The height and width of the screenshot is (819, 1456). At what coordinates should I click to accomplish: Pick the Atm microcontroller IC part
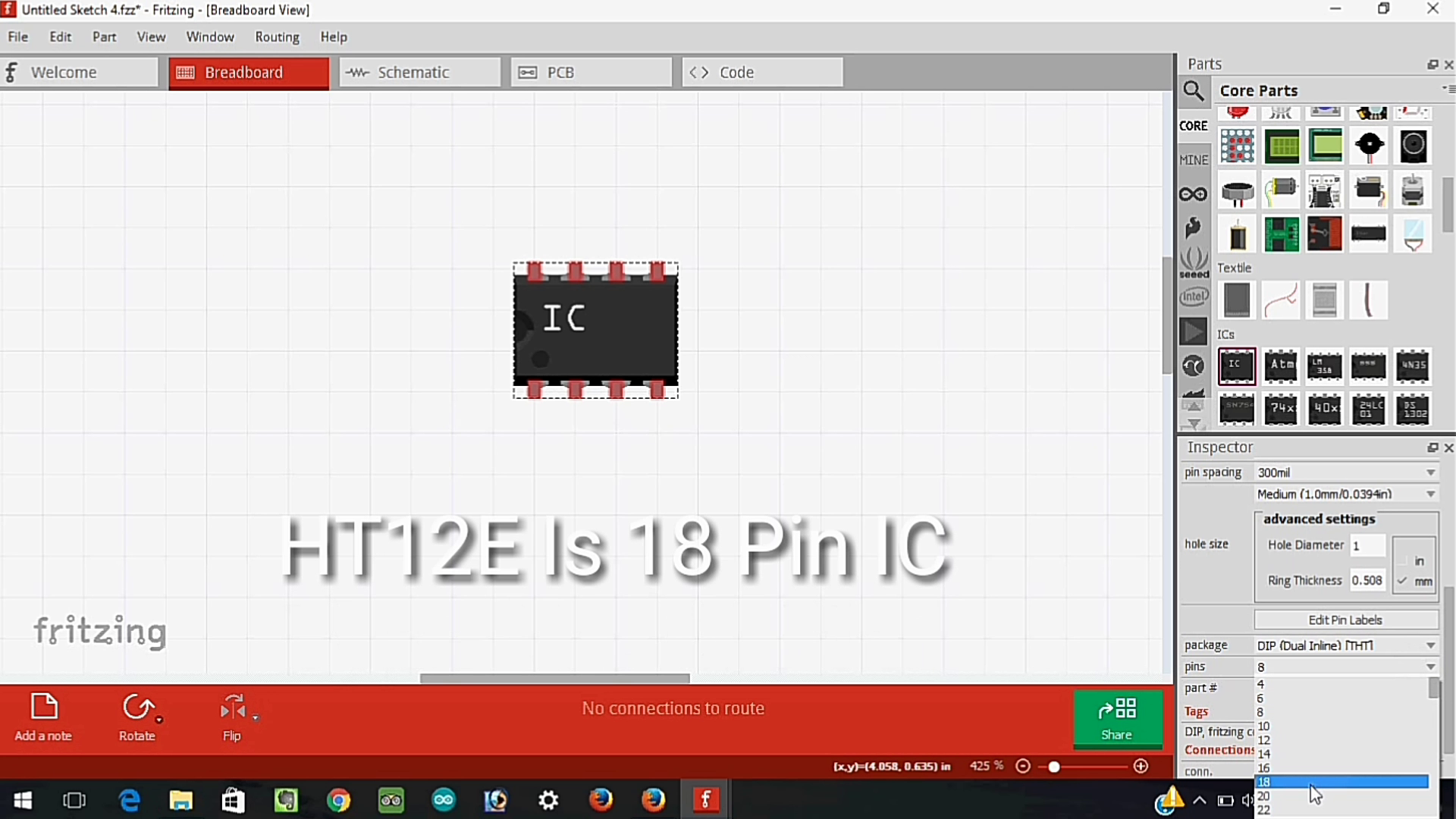[x=1281, y=366]
